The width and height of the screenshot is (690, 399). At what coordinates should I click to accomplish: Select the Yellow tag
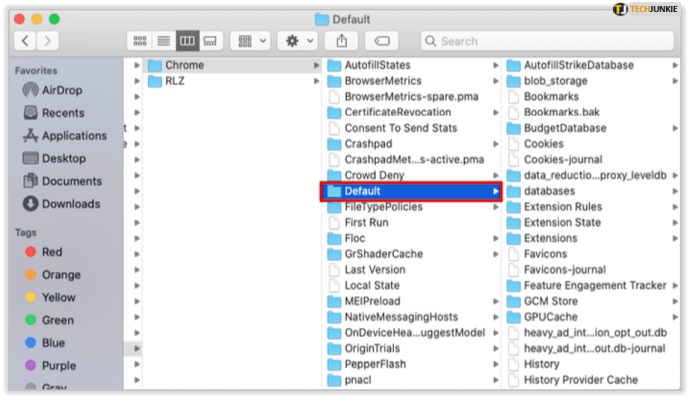(50, 297)
